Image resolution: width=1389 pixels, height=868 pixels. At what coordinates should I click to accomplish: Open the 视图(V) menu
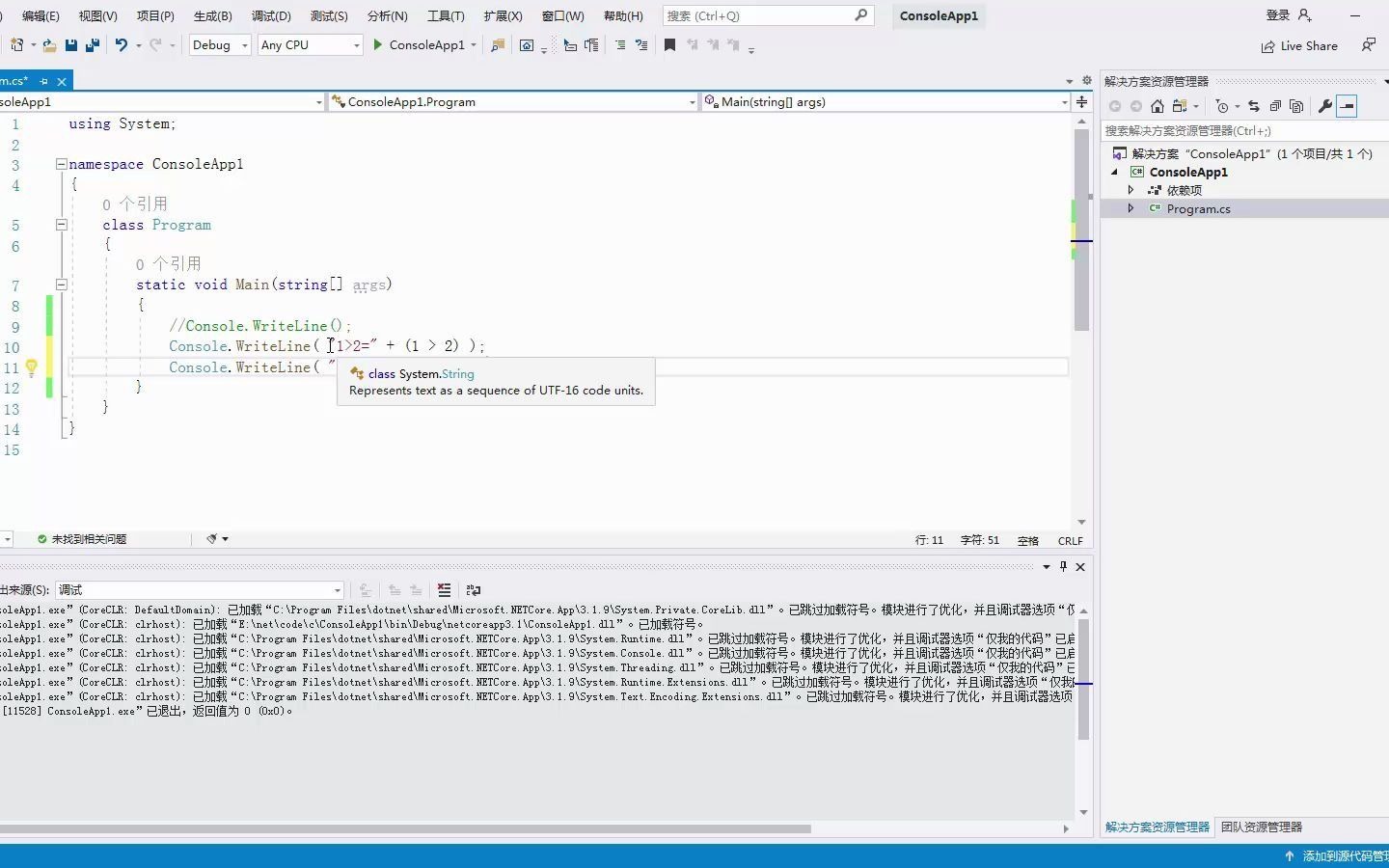98,15
